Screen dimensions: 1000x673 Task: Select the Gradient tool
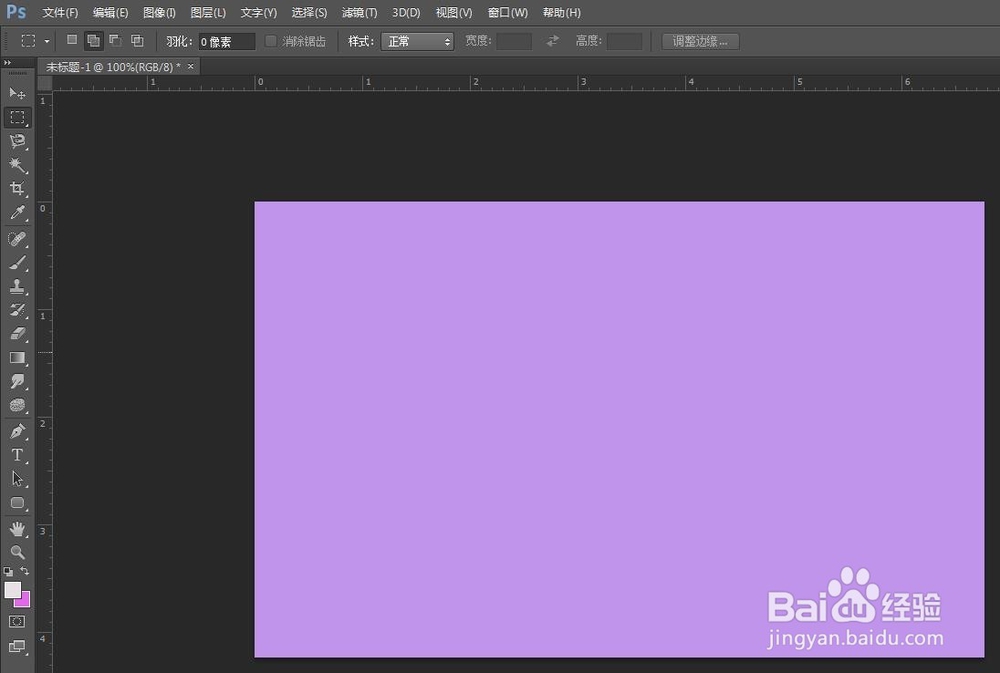[17, 358]
